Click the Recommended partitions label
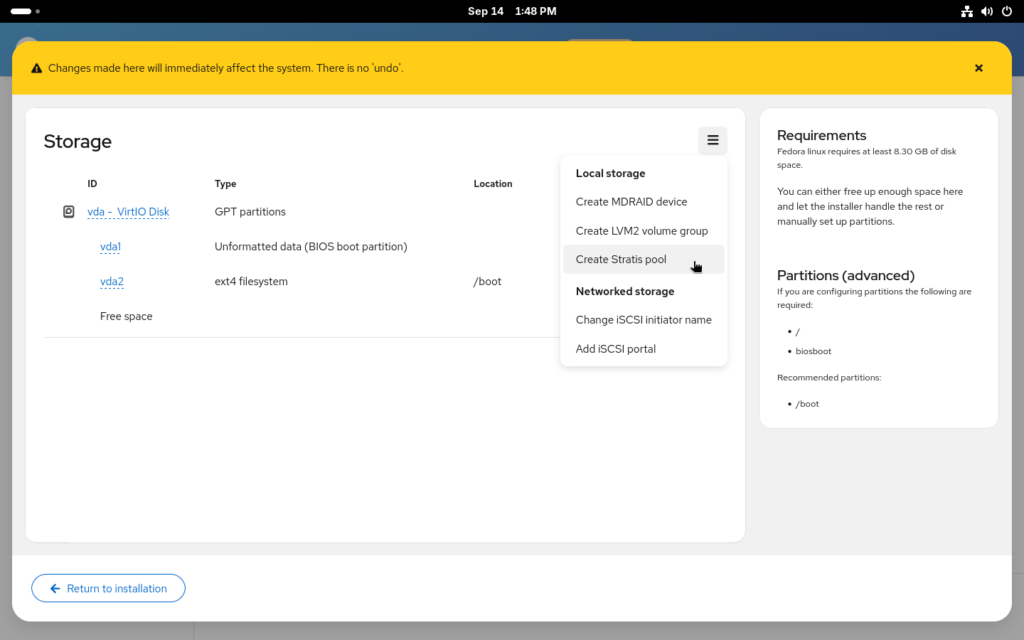This screenshot has width=1024, height=640. click(x=829, y=377)
